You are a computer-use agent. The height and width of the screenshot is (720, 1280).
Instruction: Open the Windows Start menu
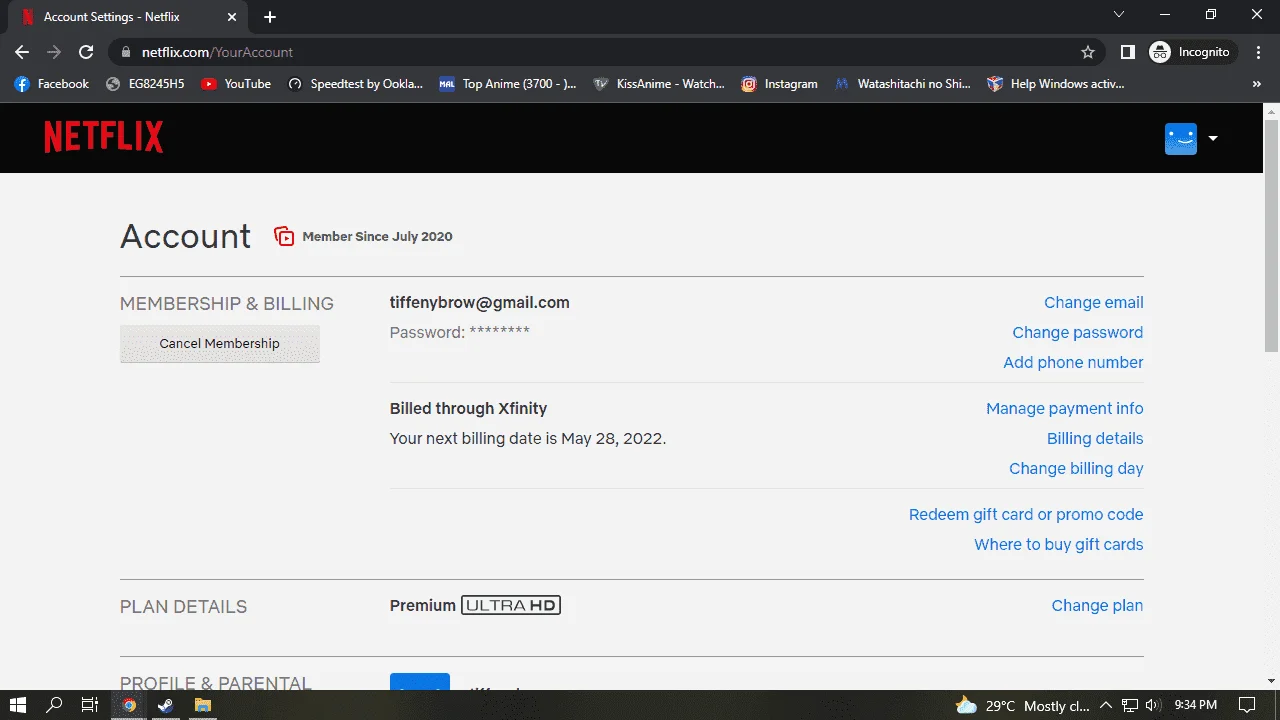[18, 705]
